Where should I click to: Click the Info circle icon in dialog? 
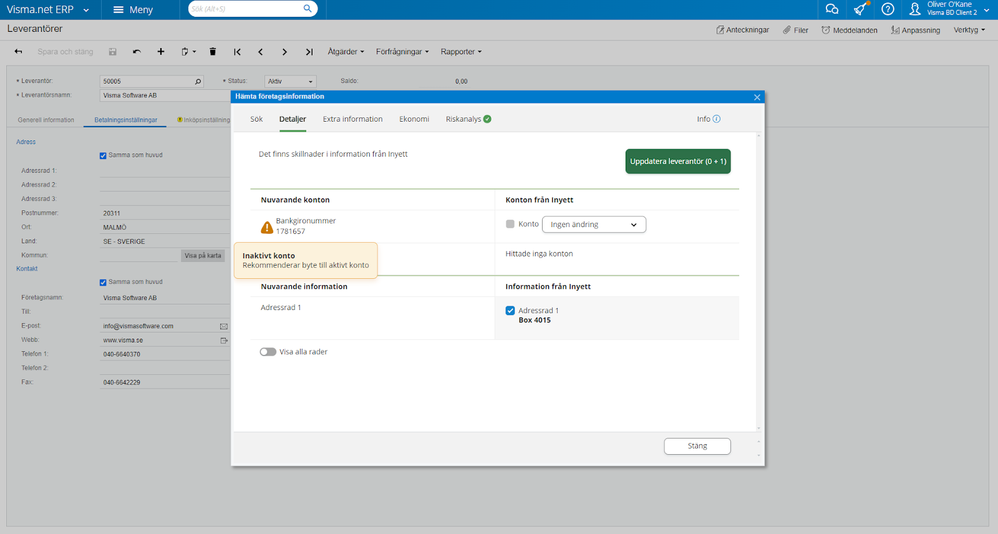(x=716, y=119)
